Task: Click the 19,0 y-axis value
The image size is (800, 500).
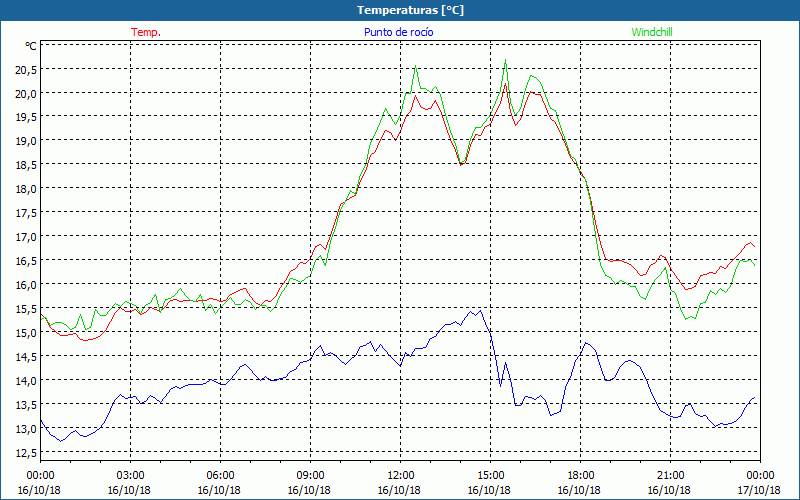Action: click(26, 141)
